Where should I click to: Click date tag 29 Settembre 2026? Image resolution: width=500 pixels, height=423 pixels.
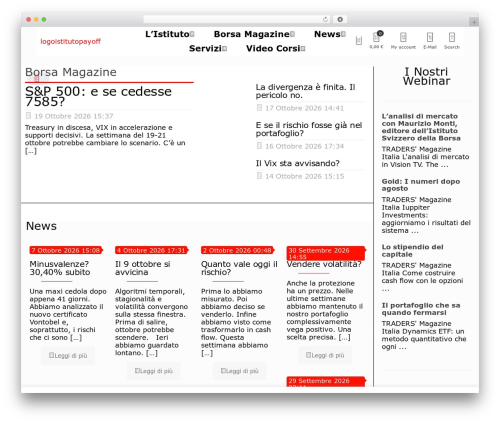pos(326,381)
